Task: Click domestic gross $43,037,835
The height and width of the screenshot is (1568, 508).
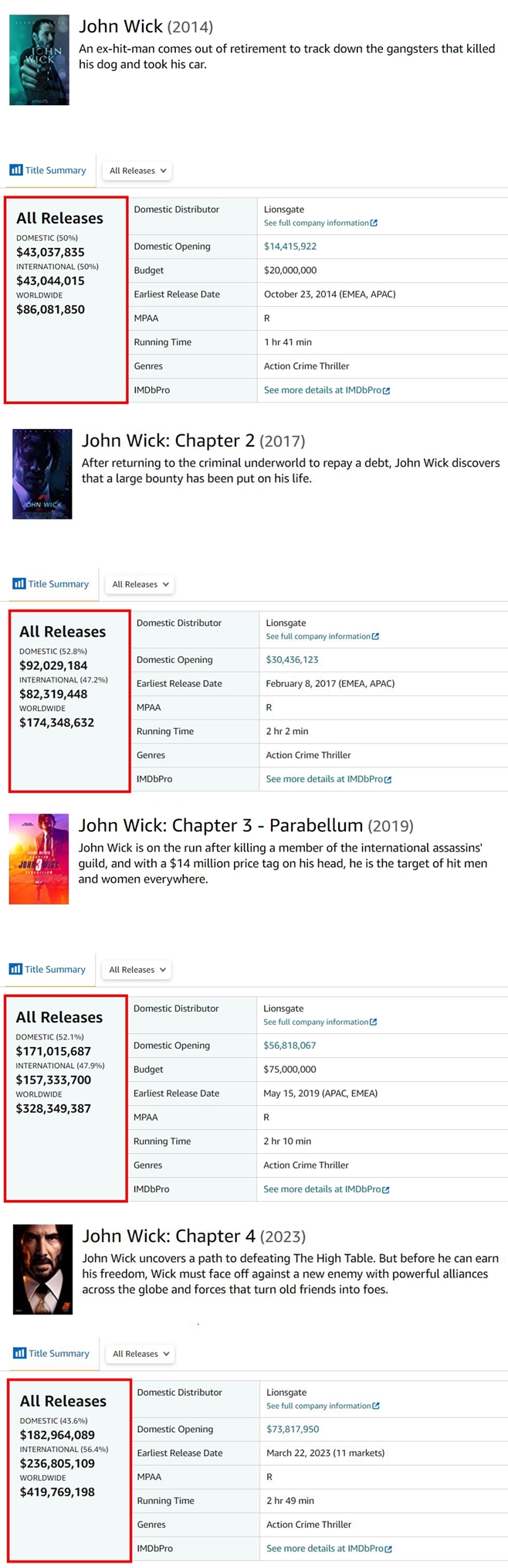Action: pyautogui.click(x=50, y=253)
